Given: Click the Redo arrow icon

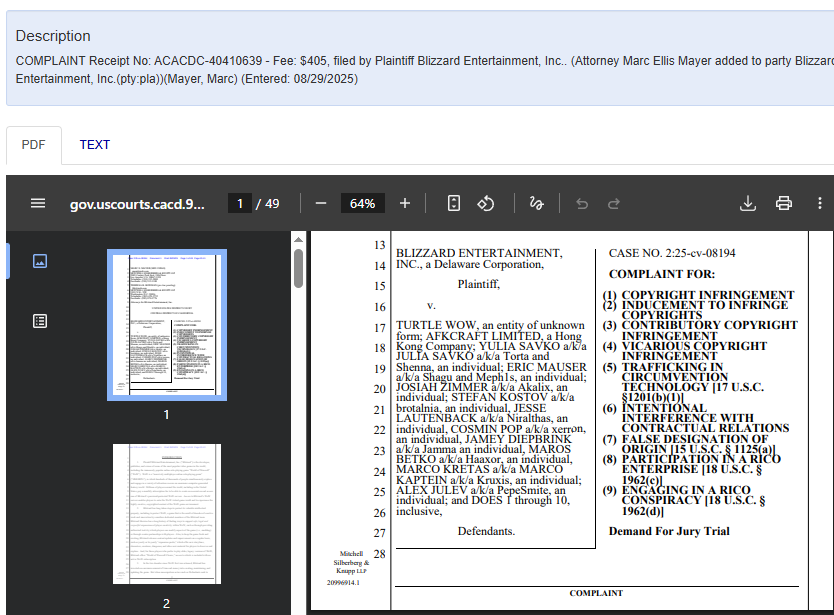Looking at the screenshot, I should click(614, 204).
